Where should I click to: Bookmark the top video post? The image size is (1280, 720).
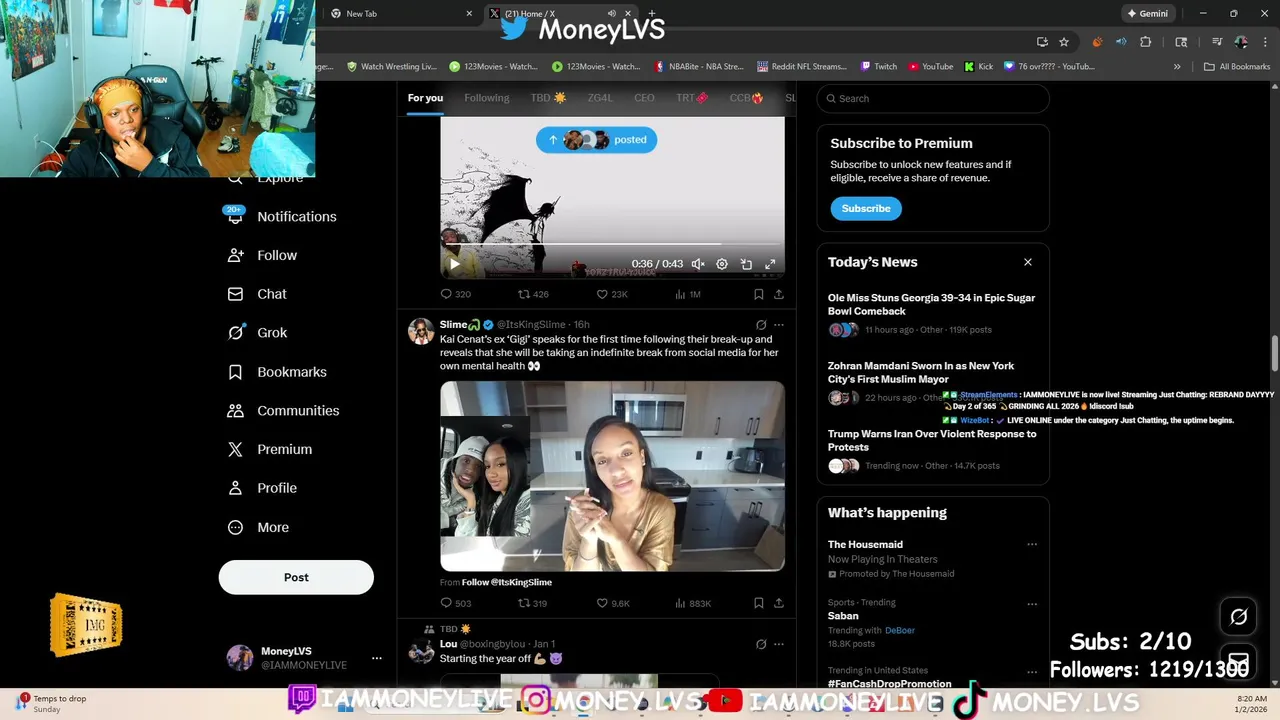coord(758,294)
